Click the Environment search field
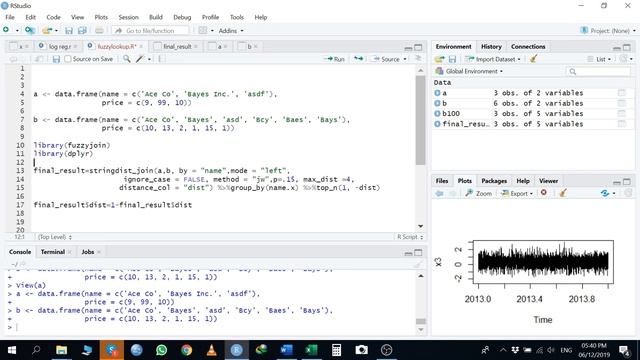 point(598,71)
